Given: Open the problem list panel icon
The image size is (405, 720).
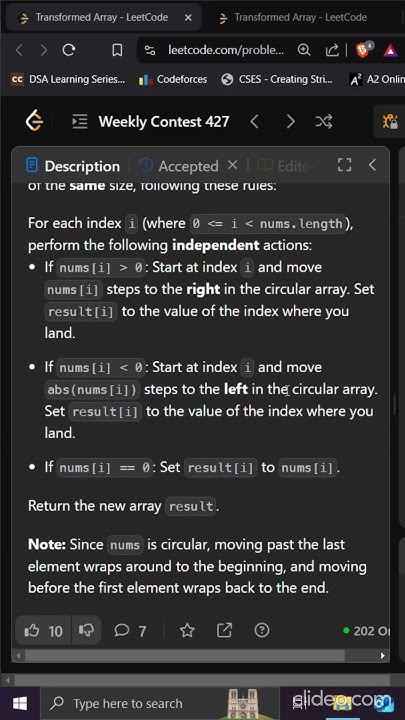Looking at the screenshot, I should coord(80,122).
